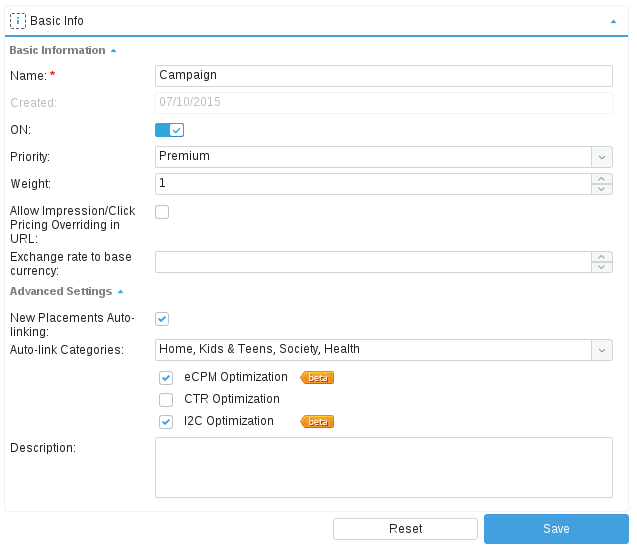Viewport: 637px width, 556px height.
Task: Collapse the Basic Info panel arrow
Action: [x=612, y=20]
